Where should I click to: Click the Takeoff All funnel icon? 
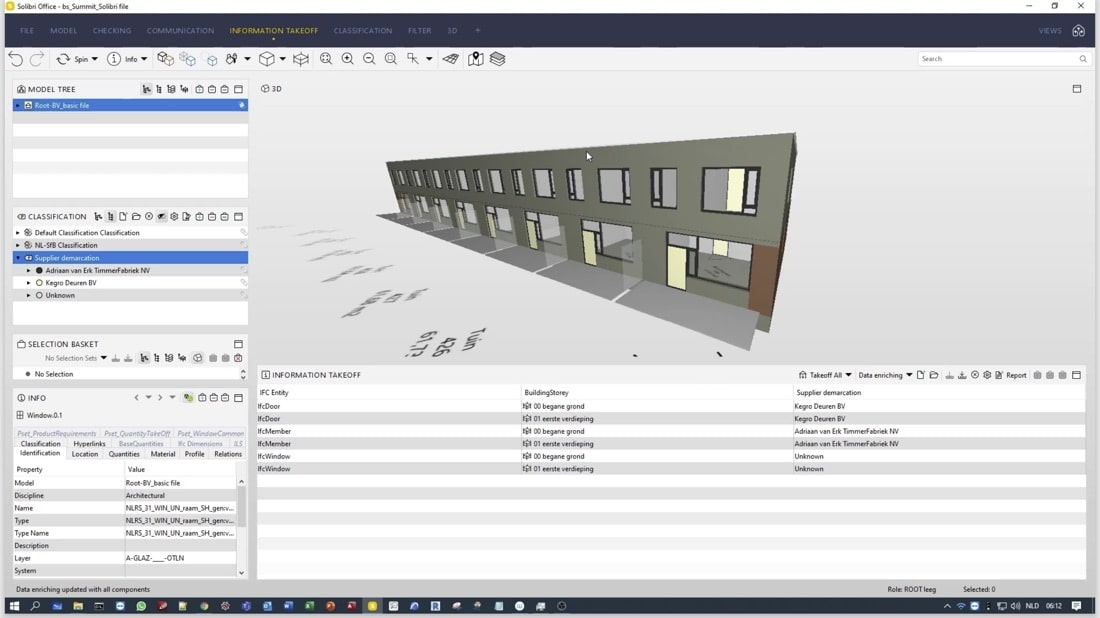pyautogui.click(x=801, y=375)
